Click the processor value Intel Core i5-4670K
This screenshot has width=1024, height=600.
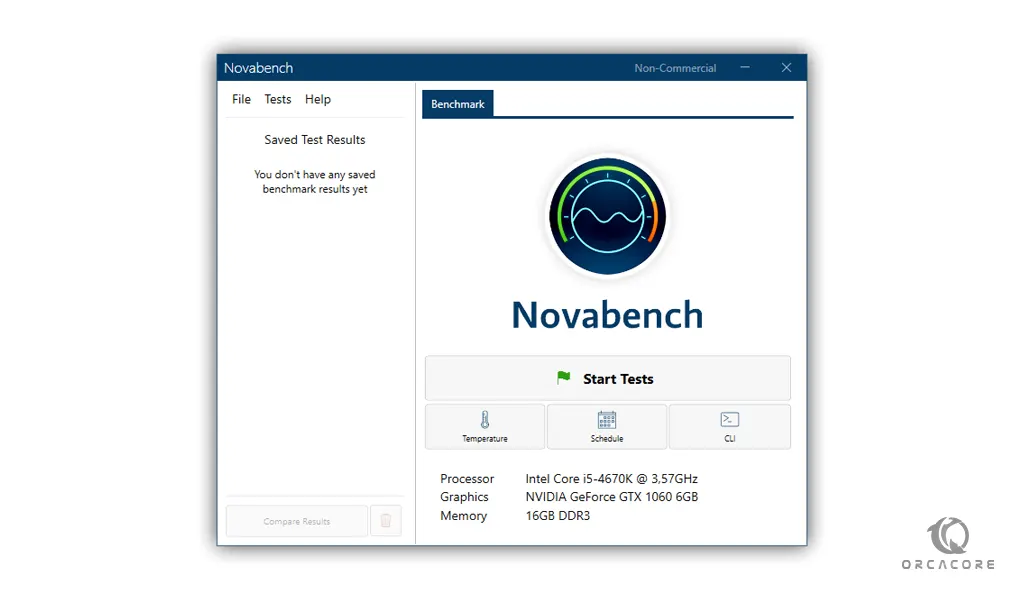[611, 479]
